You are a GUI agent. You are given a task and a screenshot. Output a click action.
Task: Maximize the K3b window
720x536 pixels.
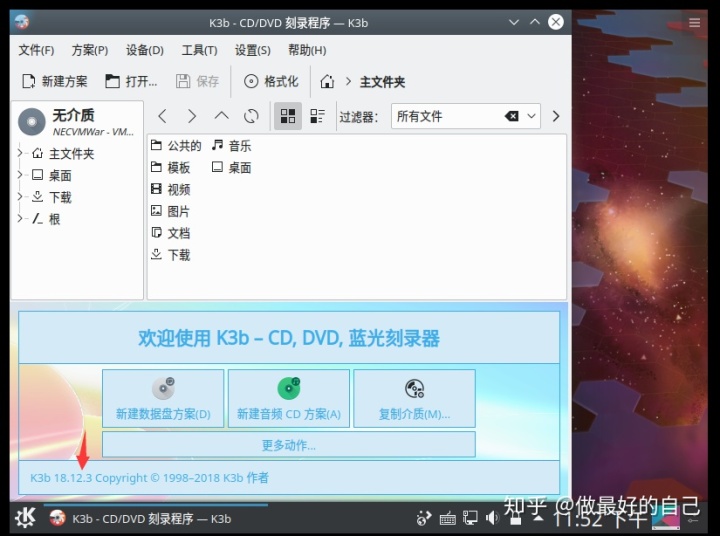(x=535, y=22)
